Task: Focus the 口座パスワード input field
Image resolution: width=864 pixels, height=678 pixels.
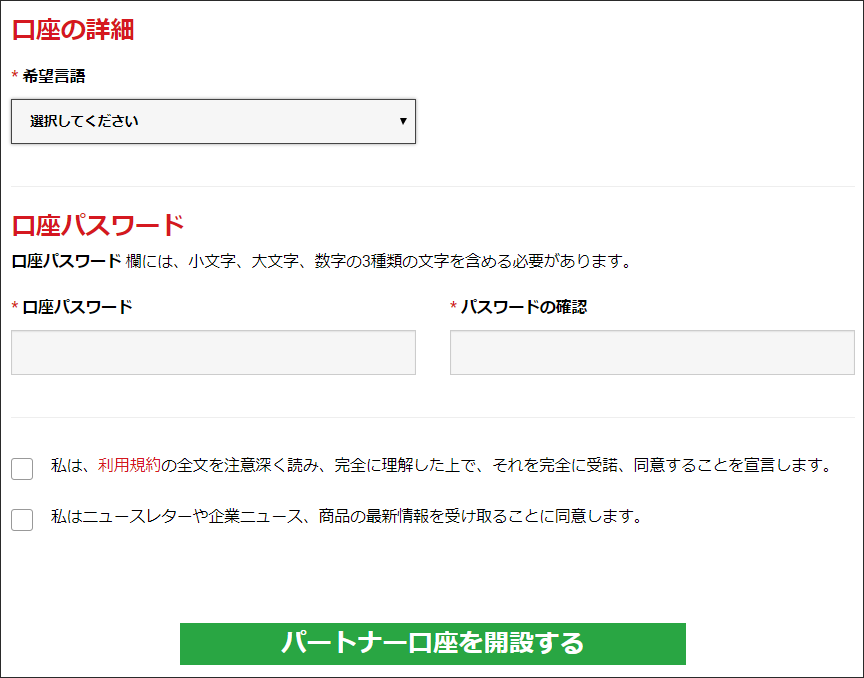Action: [213, 352]
